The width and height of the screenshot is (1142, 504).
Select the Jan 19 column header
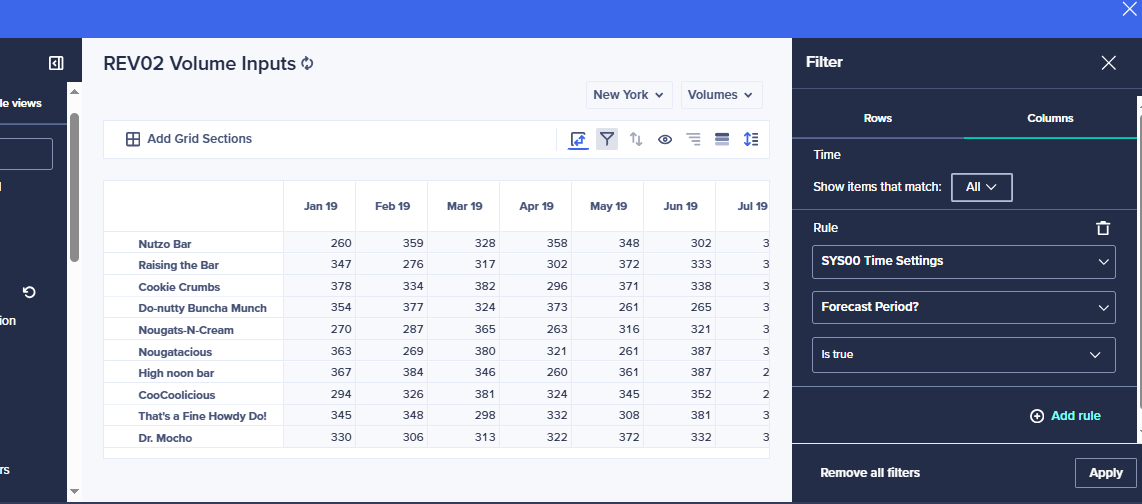click(x=320, y=206)
